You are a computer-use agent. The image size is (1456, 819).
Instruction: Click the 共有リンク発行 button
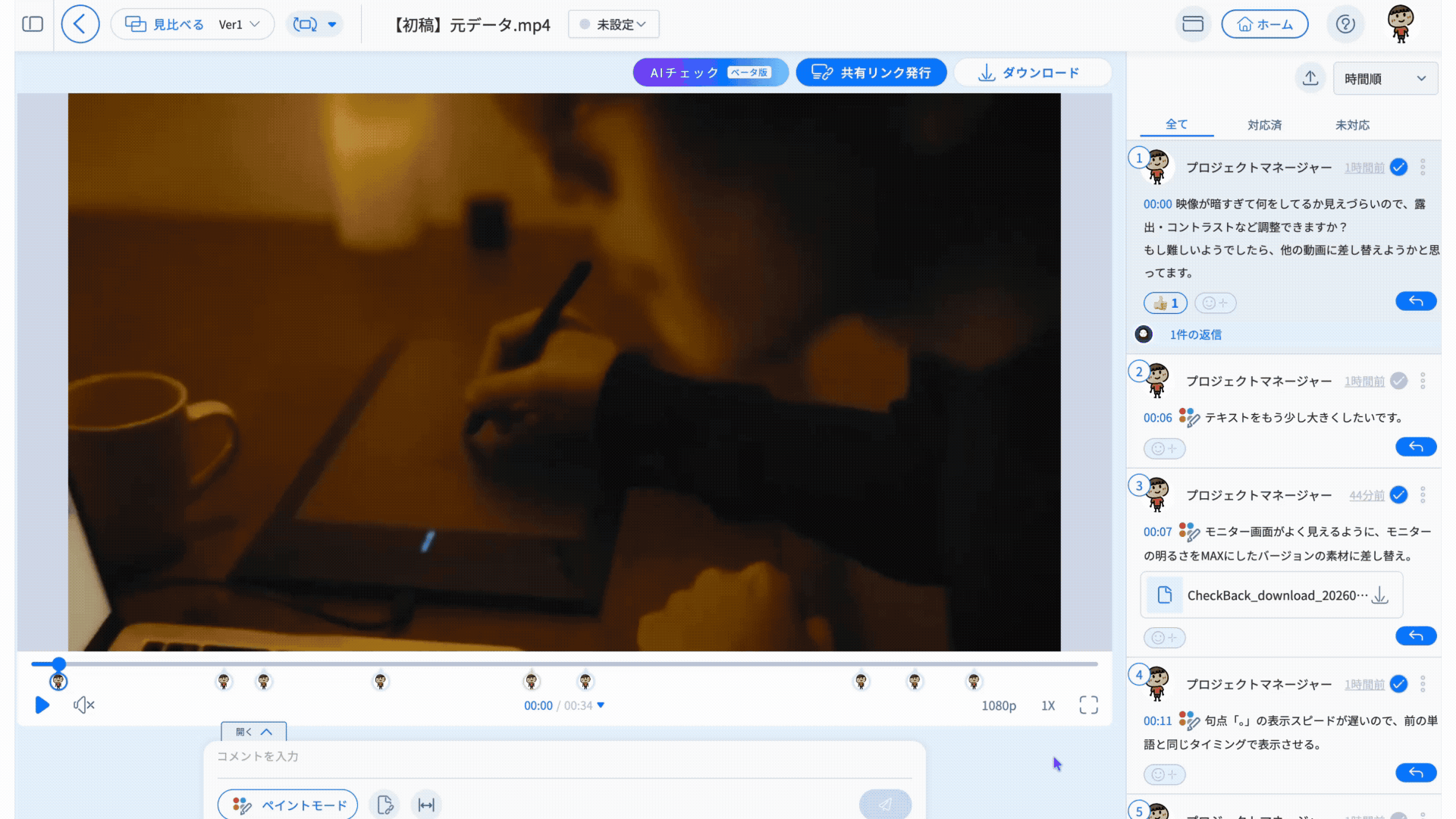point(871,73)
